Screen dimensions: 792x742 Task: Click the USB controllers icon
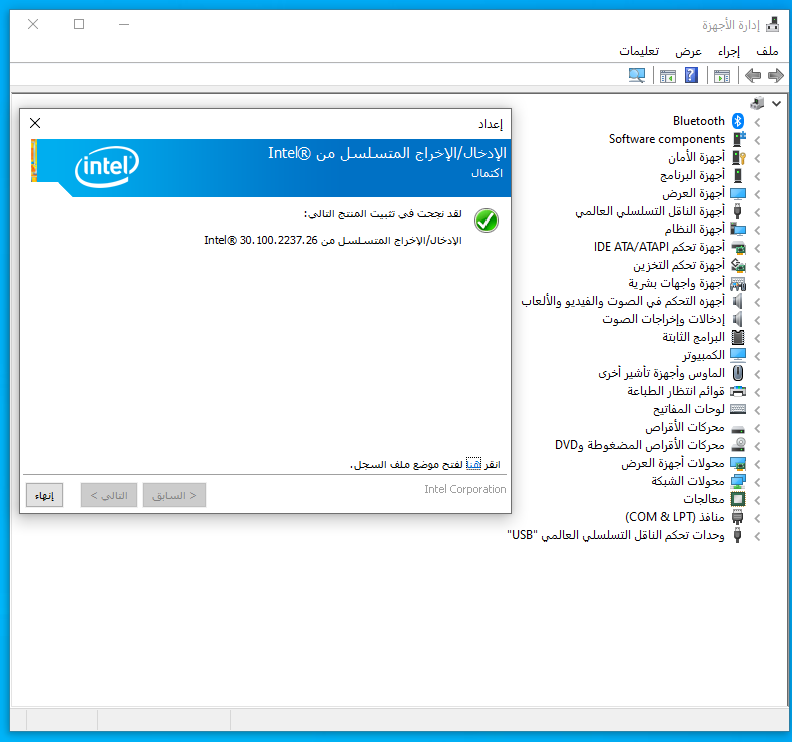(738, 535)
